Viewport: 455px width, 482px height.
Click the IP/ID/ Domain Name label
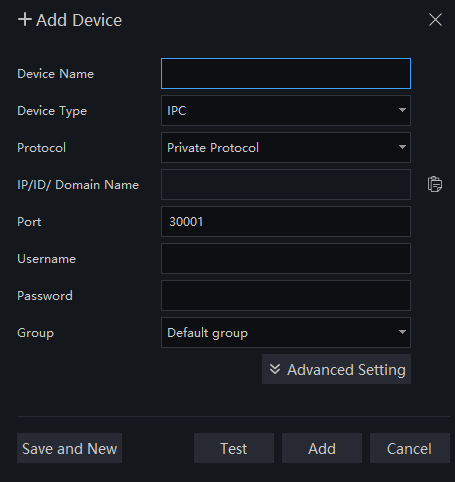pos(78,185)
